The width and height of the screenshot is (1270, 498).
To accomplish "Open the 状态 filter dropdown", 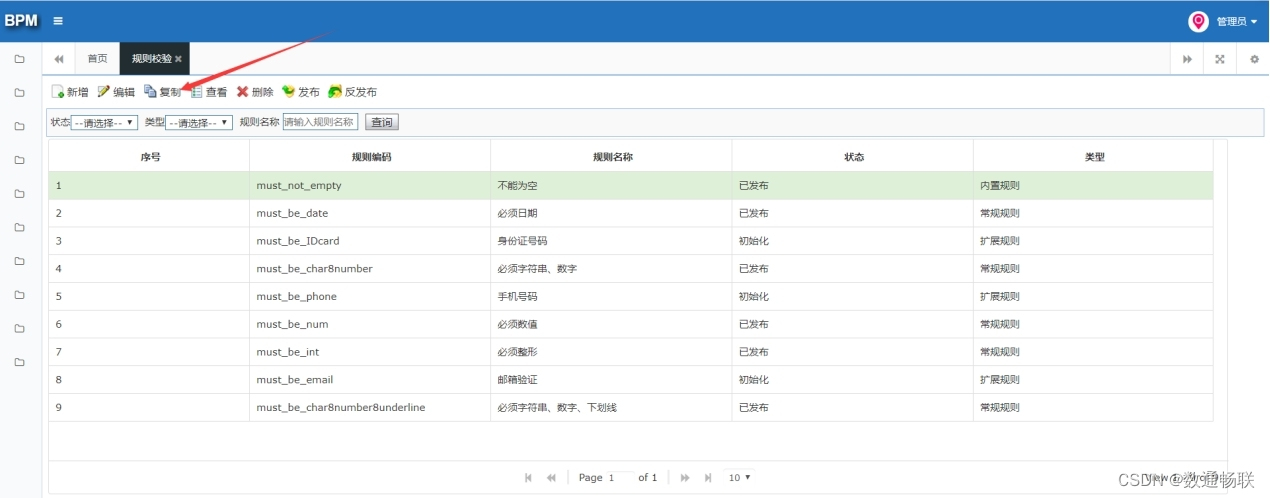I will pos(105,123).
